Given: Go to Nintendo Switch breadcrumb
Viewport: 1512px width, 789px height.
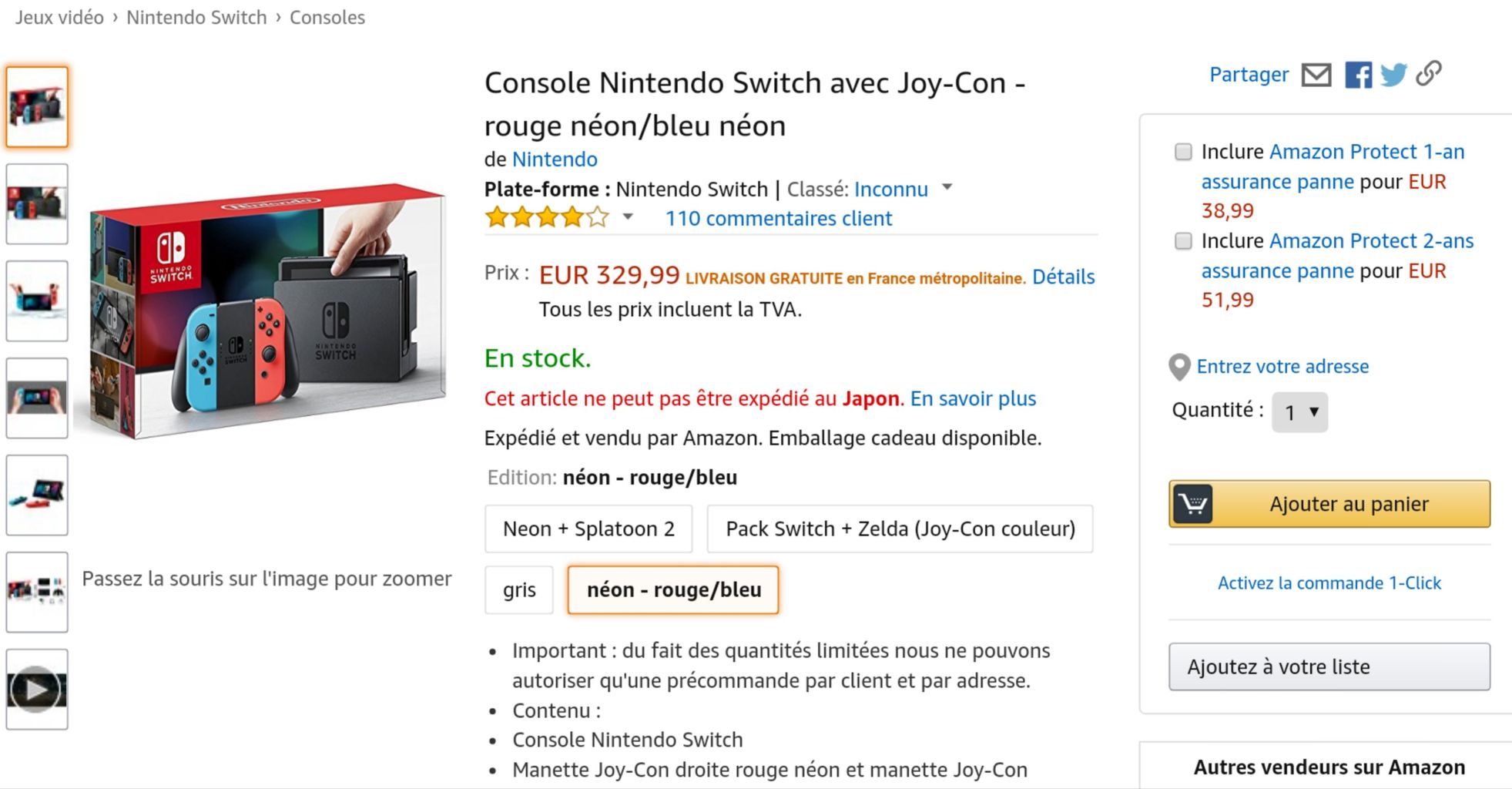Looking at the screenshot, I should pyautogui.click(x=196, y=18).
